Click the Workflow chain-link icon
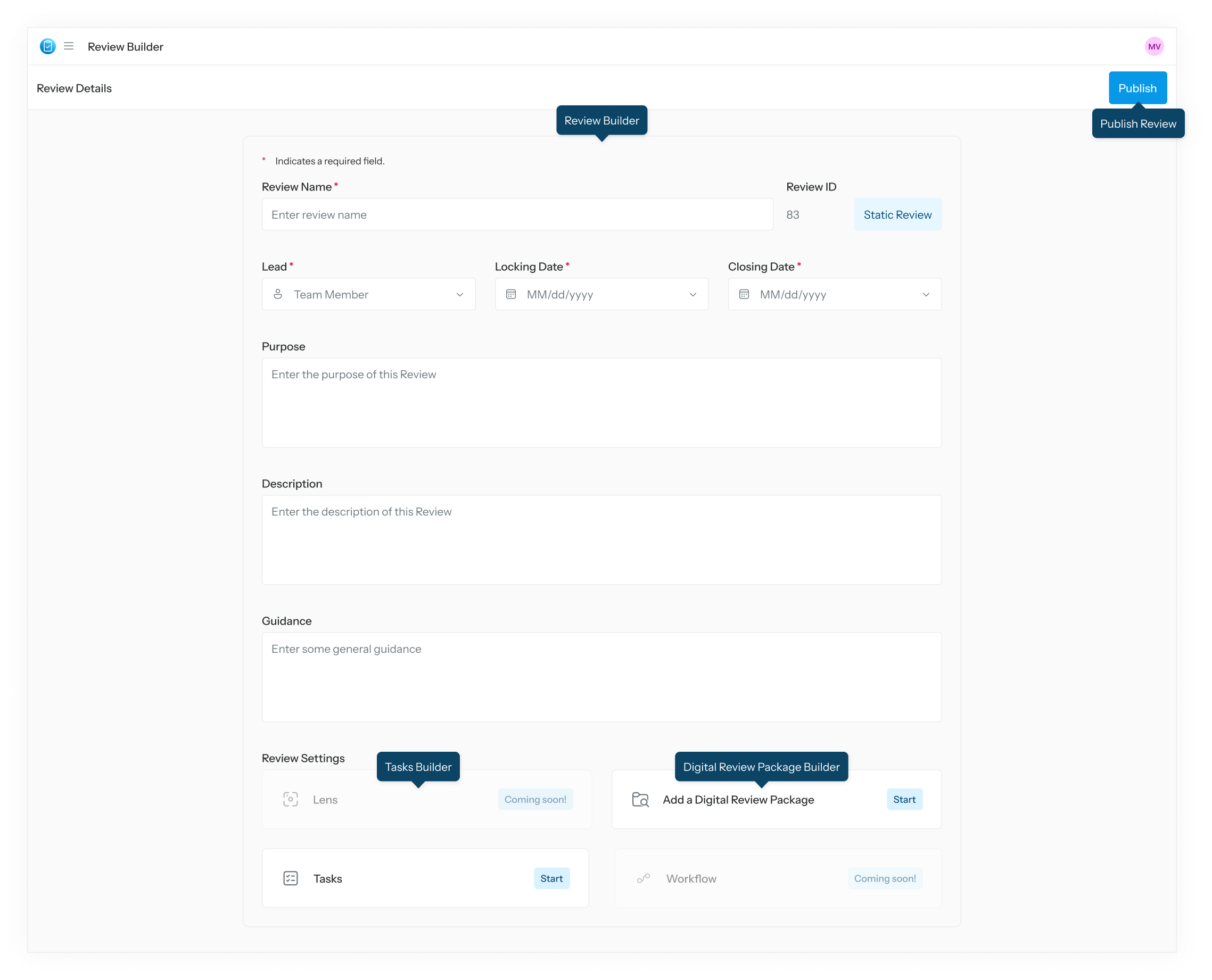This screenshot has width=1212, height=980. pos(644,878)
